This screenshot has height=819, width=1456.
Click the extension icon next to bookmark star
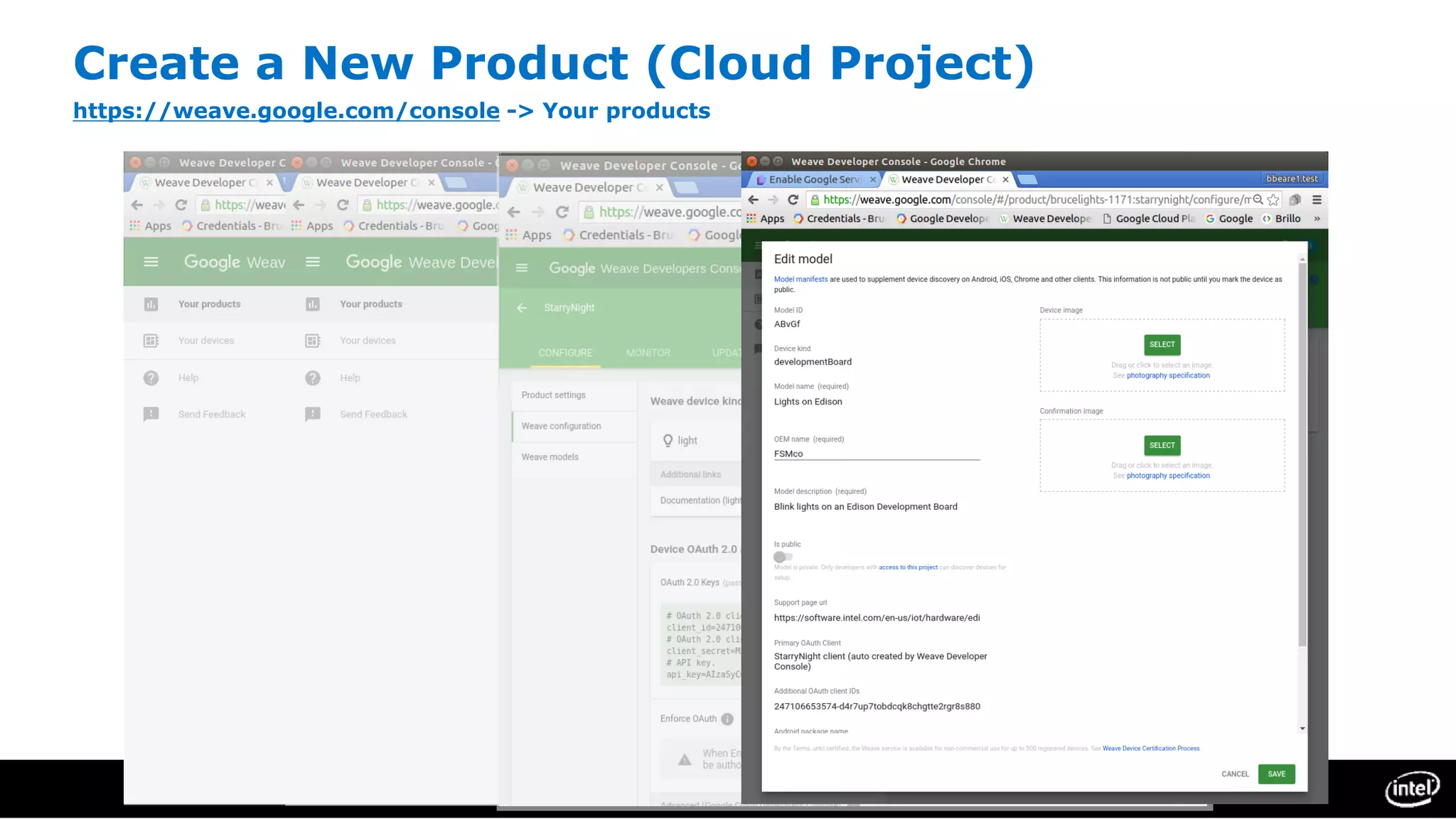(1295, 200)
